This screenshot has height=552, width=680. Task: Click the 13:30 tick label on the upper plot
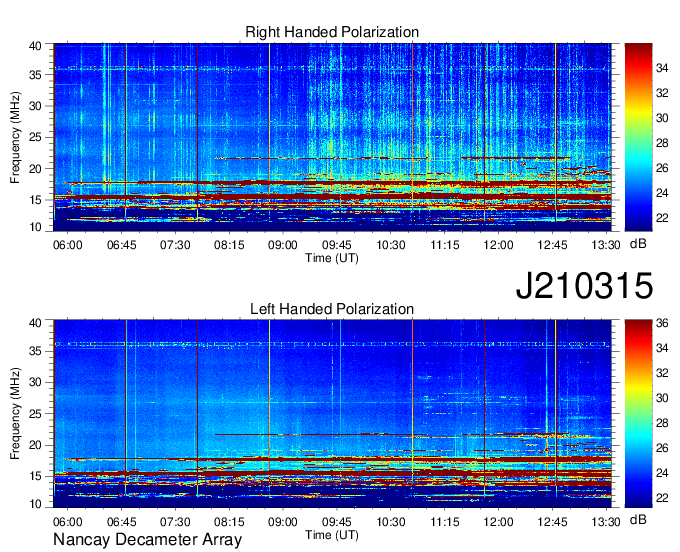coord(606,245)
